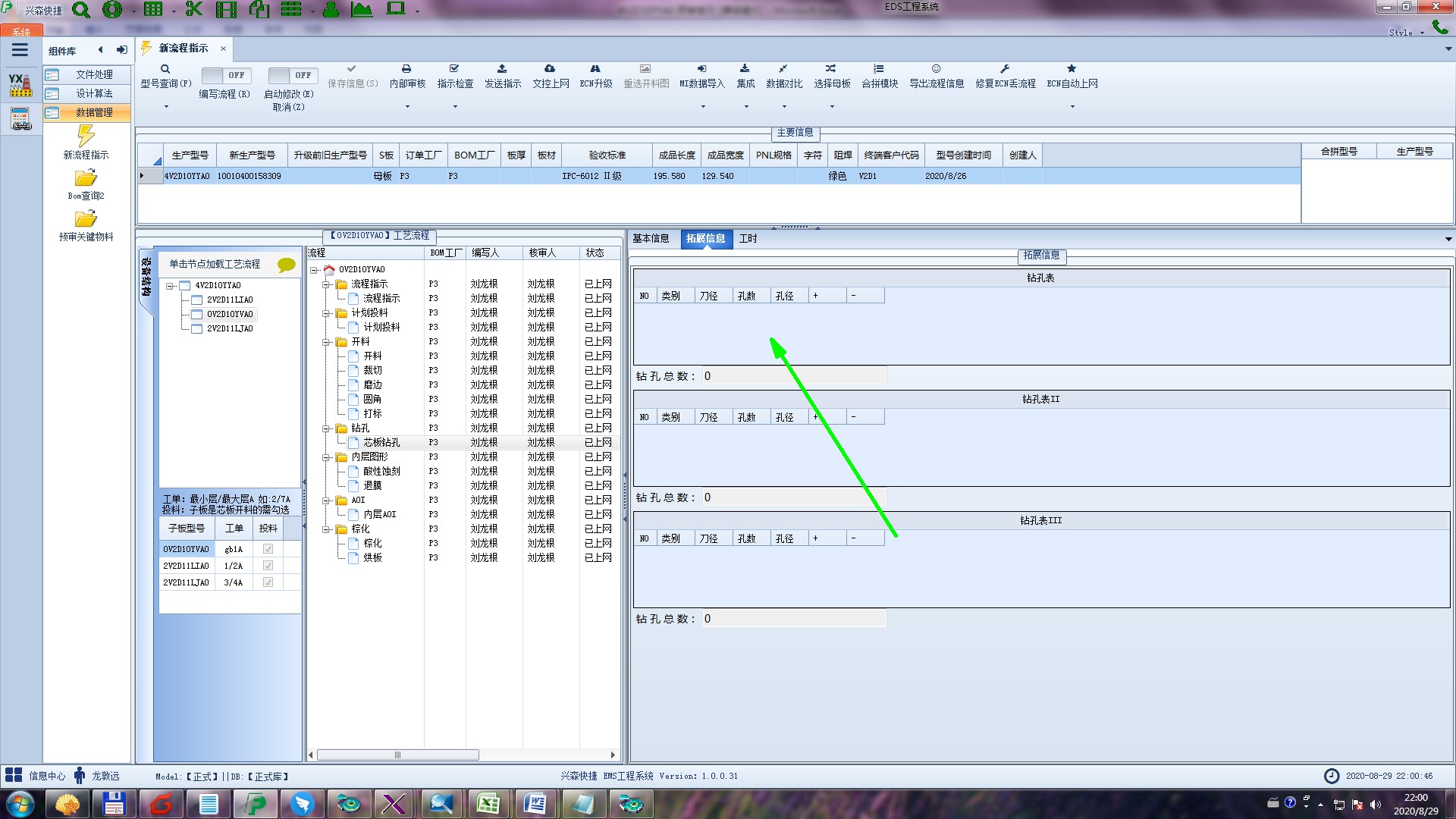Screen dimensions: 1456x819
Task: Collapse the 棕化 folder node
Action: [x=326, y=529]
